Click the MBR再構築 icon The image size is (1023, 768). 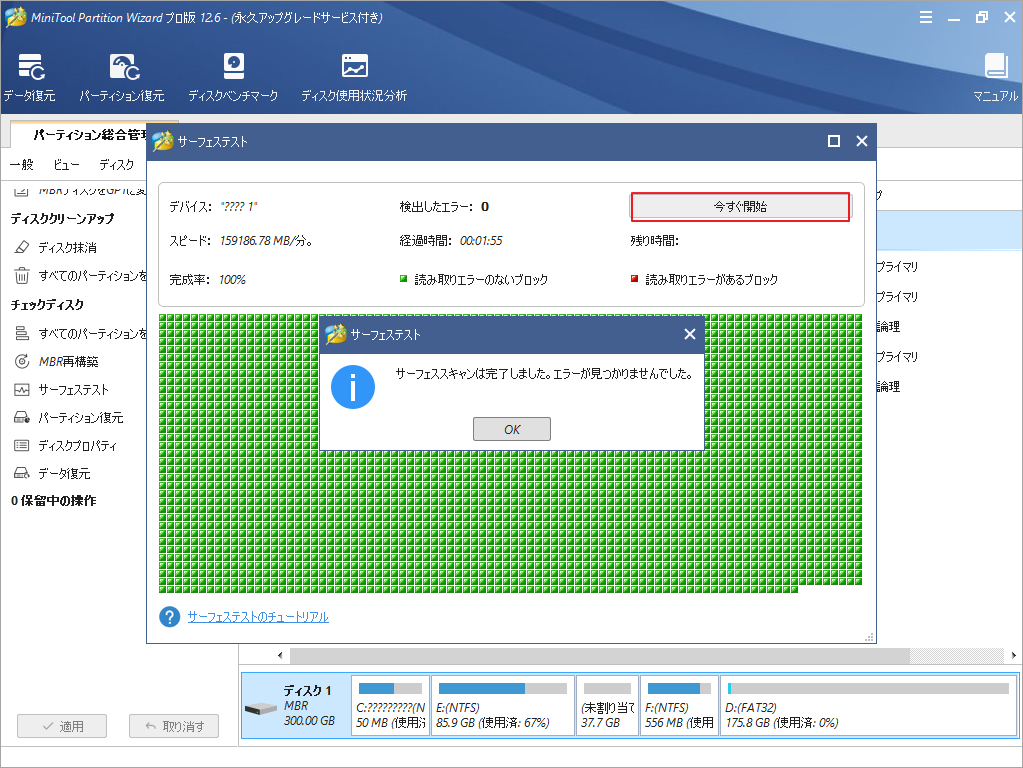tap(22, 361)
